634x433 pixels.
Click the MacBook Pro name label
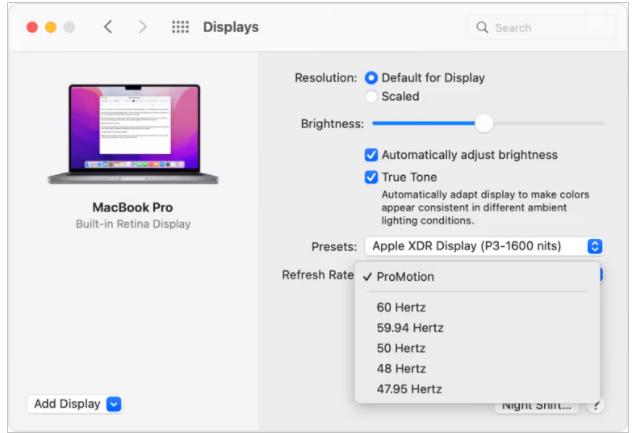click(133, 207)
